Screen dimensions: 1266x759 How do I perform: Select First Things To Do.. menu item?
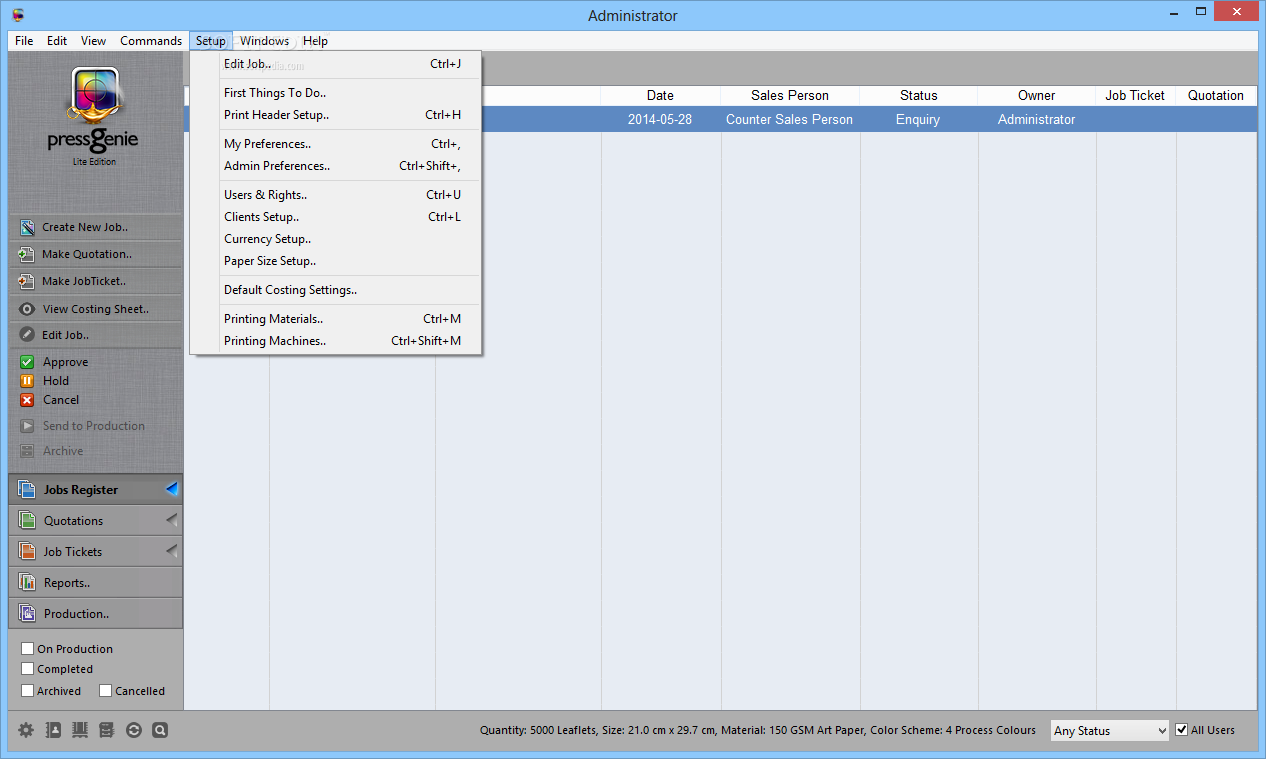click(x=336, y=93)
